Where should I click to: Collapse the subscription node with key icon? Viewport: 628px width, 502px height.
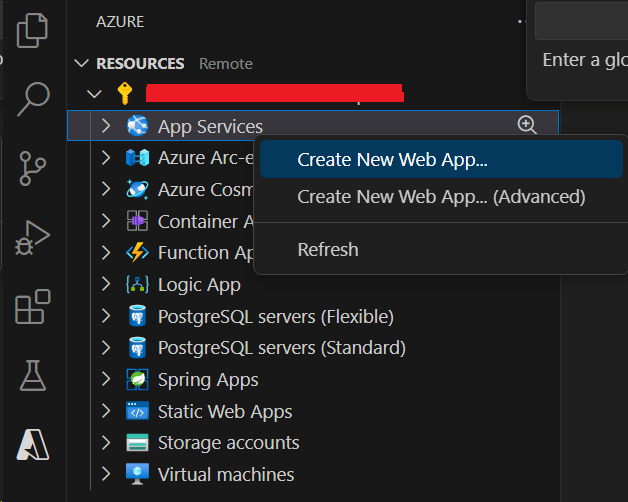95,94
